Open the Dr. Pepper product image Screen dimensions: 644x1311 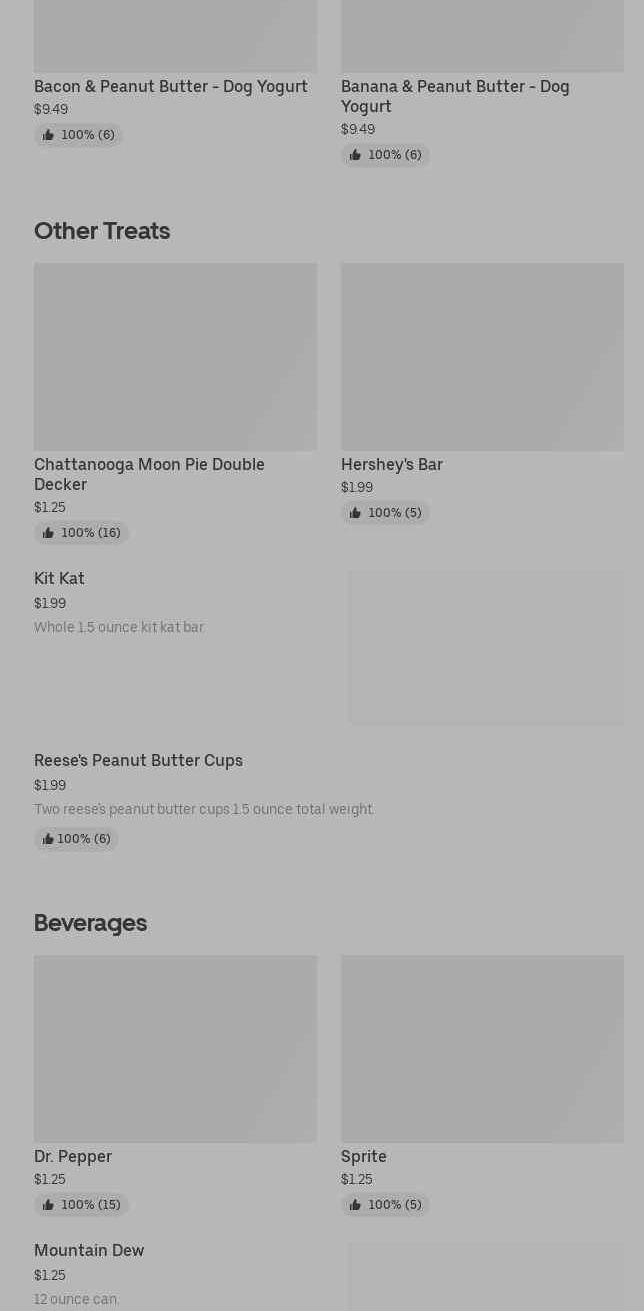point(175,1049)
